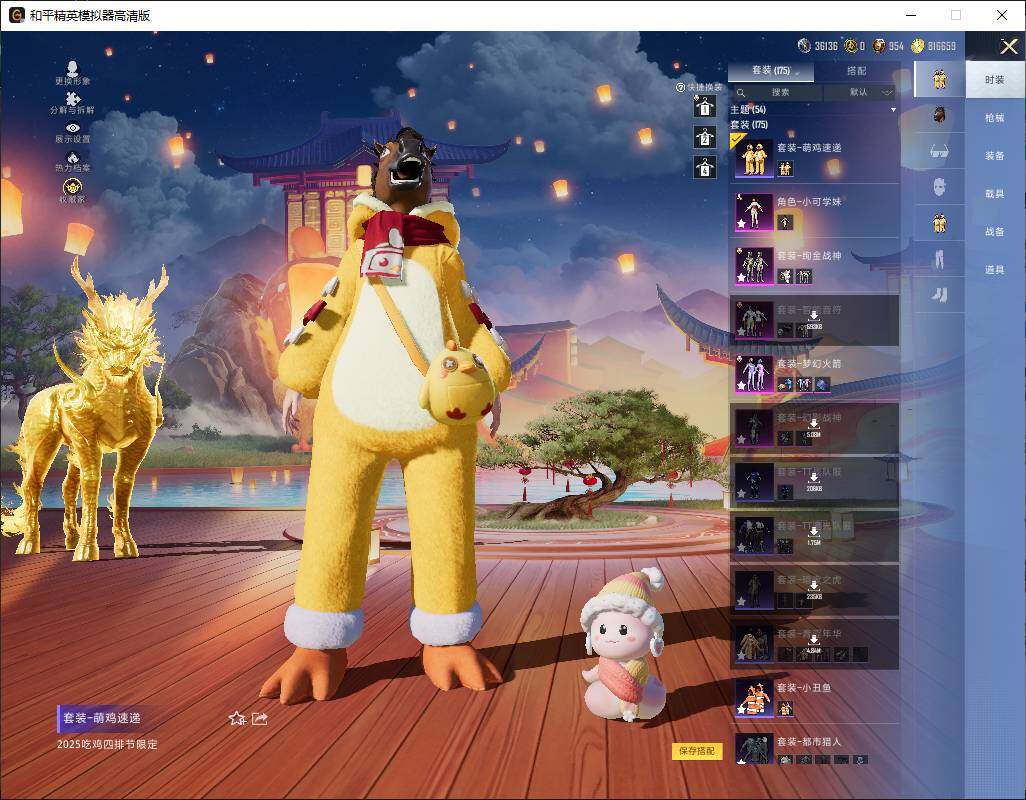Screen dimensions: 1026x800
Task: Download the 693KB outfit set
Action: (814, 320)
